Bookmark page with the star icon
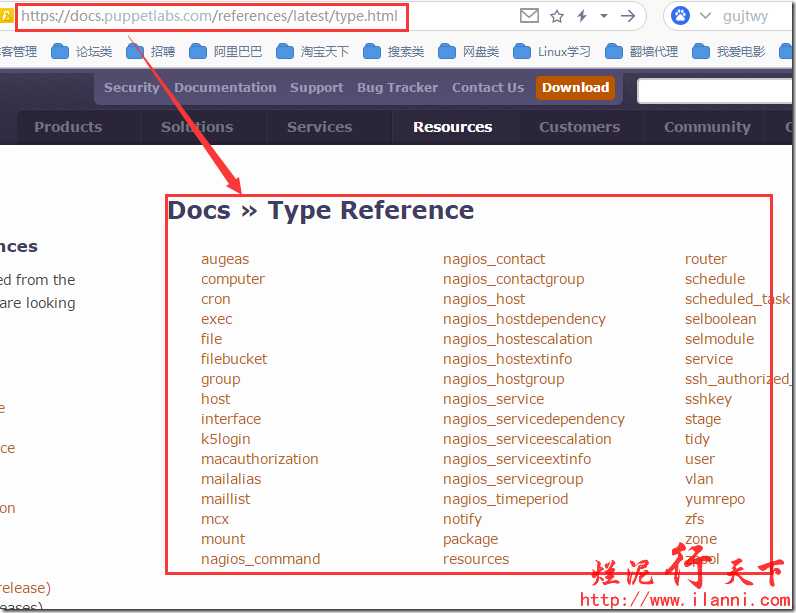 pyautogui.click(x=556, y=16)
